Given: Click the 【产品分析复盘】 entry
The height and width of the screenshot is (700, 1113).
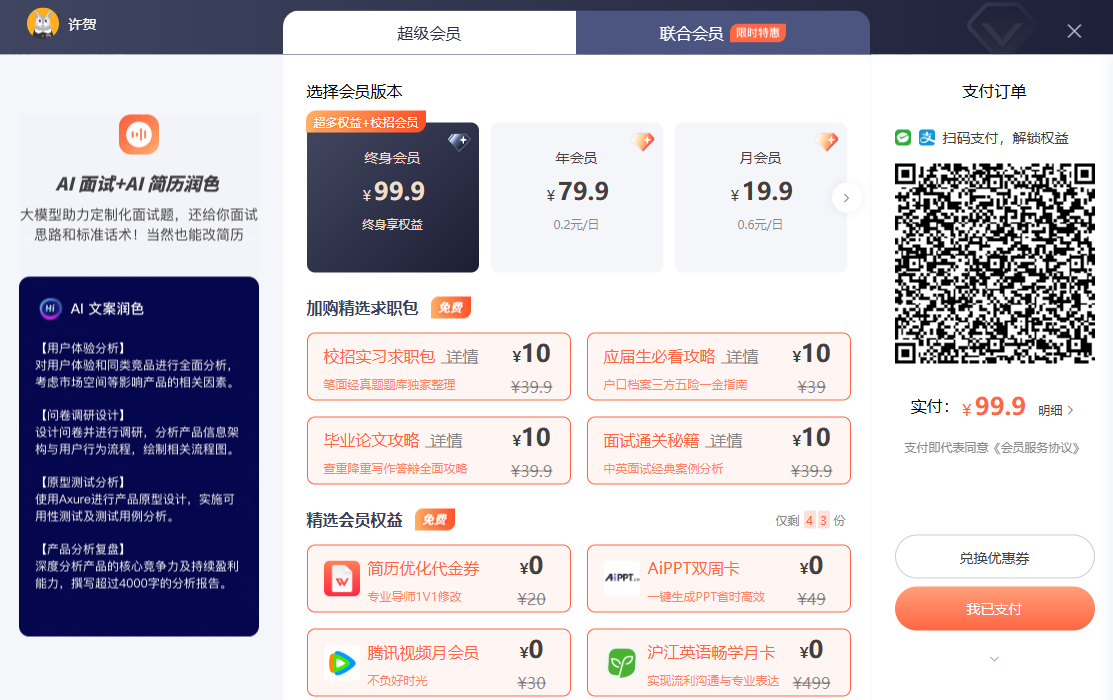Looking at the screenshot, I should (x=137, y=566).
